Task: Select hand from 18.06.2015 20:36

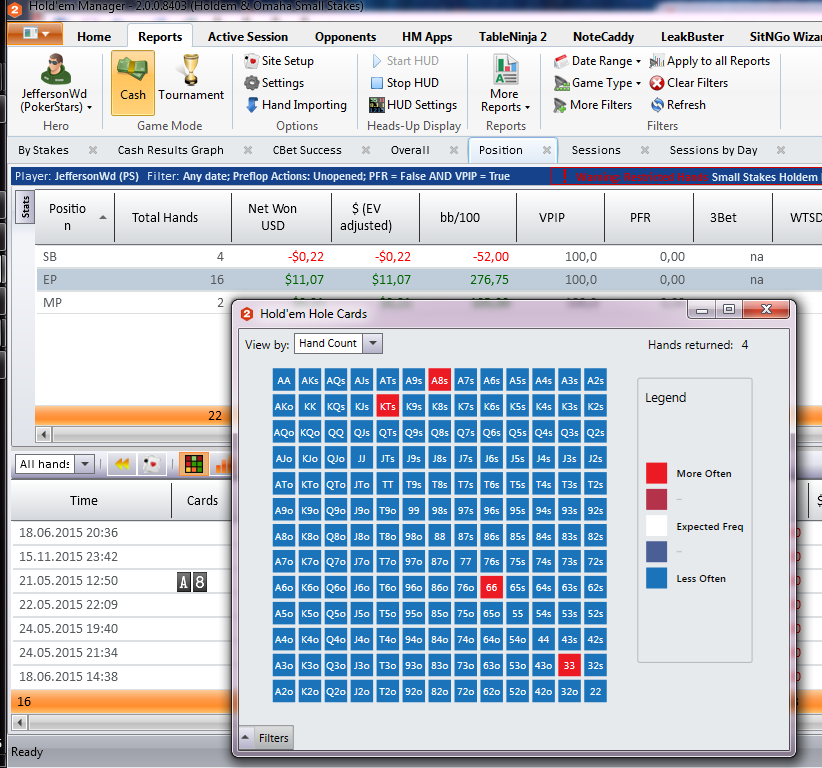Action: (x=121, y=533)
